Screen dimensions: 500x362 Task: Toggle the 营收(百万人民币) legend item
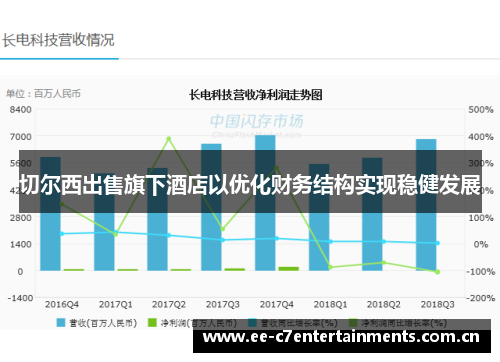click(x=97, y=323)
